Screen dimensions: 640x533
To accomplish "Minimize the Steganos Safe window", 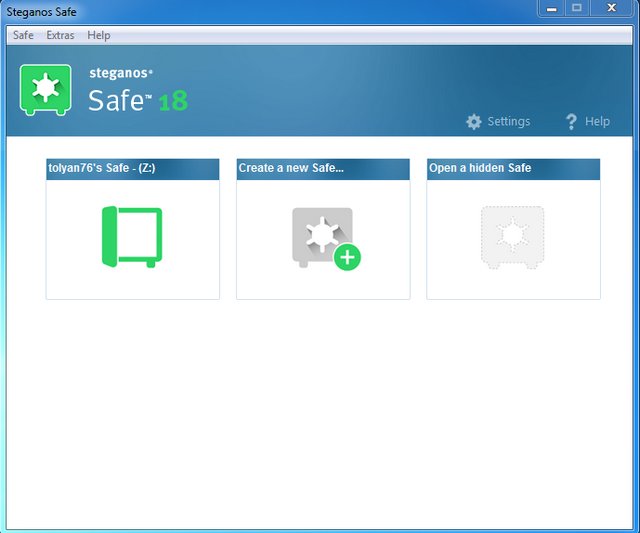I will tap(552, 9).
